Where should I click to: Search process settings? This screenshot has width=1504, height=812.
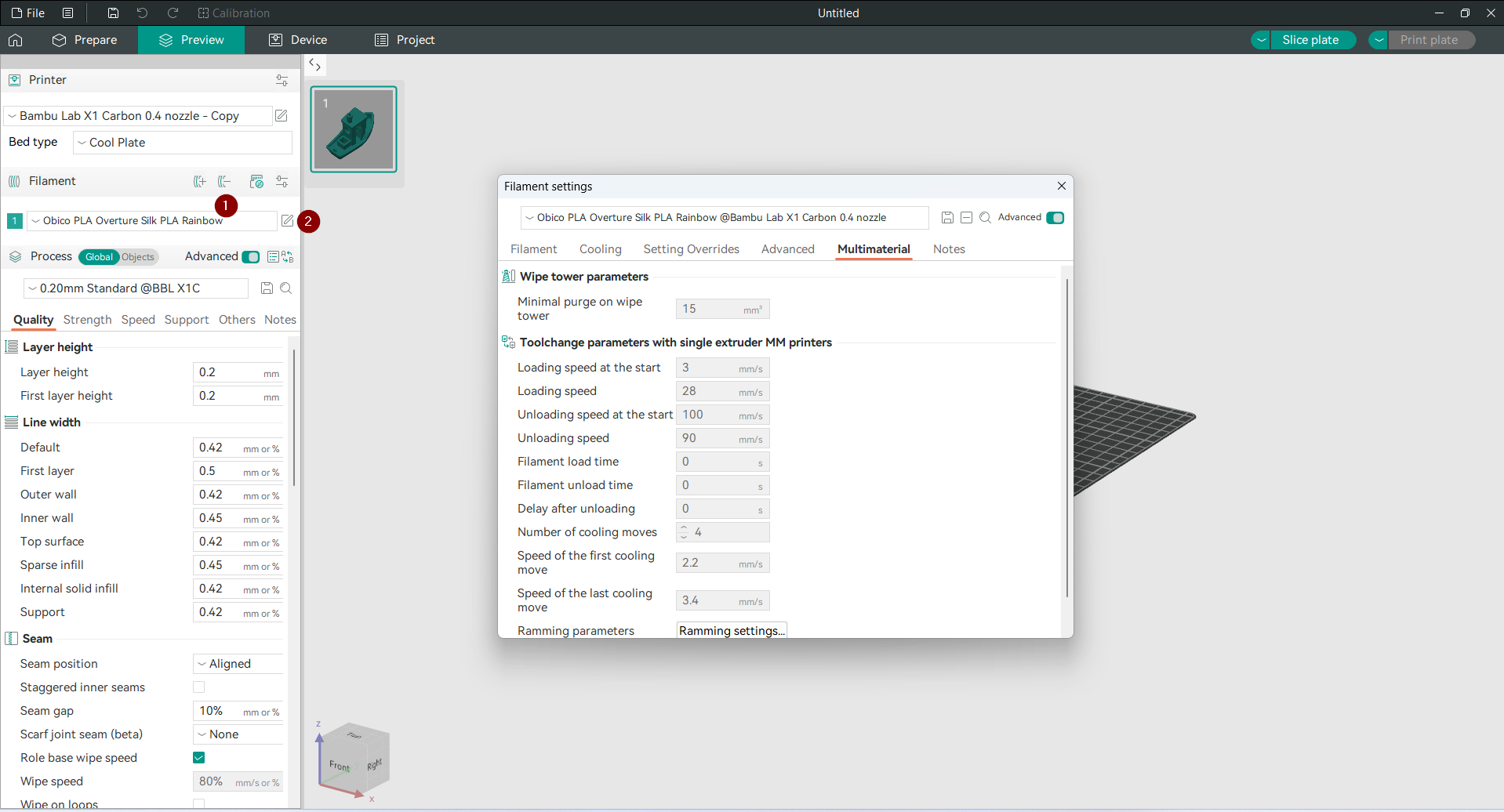286,288
